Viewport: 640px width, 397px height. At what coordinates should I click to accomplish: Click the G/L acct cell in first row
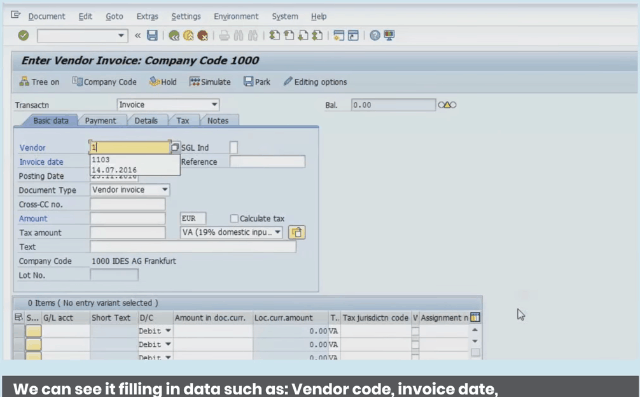tap(66, 331)
